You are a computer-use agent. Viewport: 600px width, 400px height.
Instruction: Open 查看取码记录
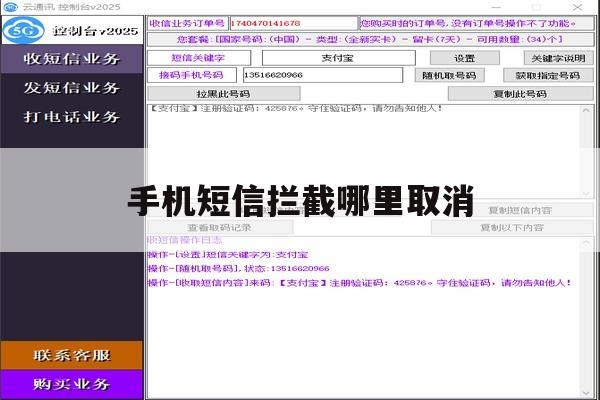(x=220, y=227)
